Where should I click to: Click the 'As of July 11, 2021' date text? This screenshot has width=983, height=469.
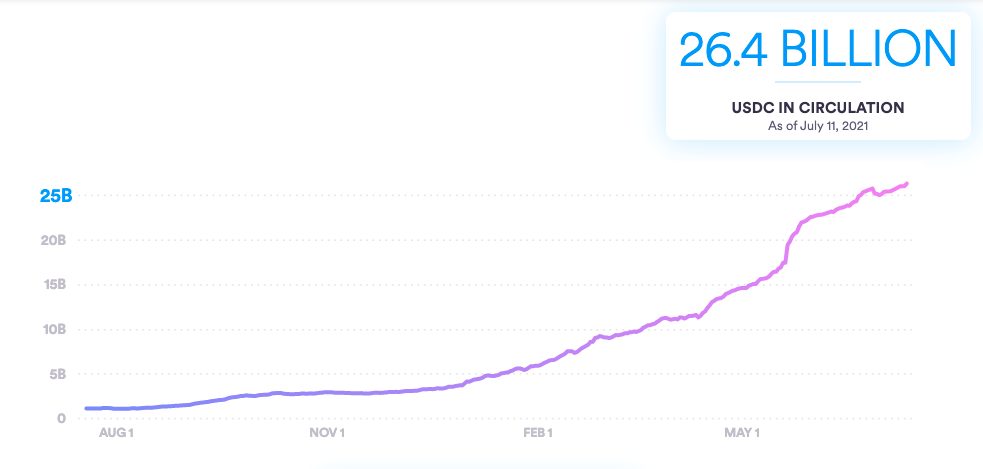pos(817,126)
